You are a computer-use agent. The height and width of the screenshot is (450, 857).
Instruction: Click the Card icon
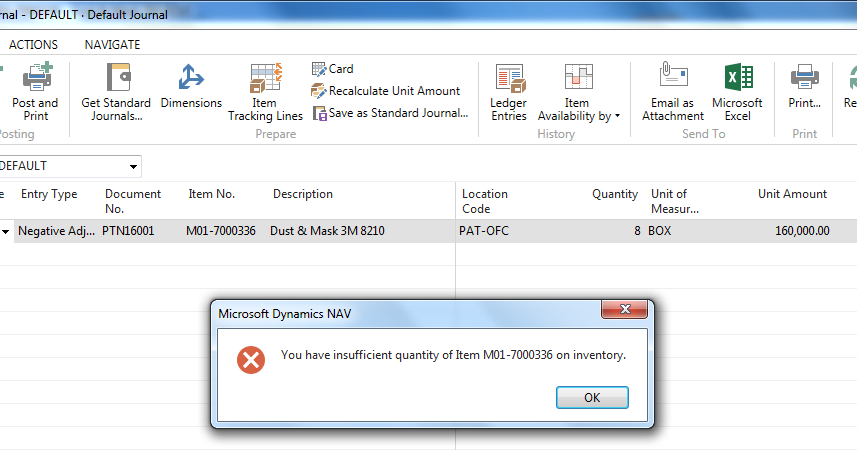tap(319, 69)
